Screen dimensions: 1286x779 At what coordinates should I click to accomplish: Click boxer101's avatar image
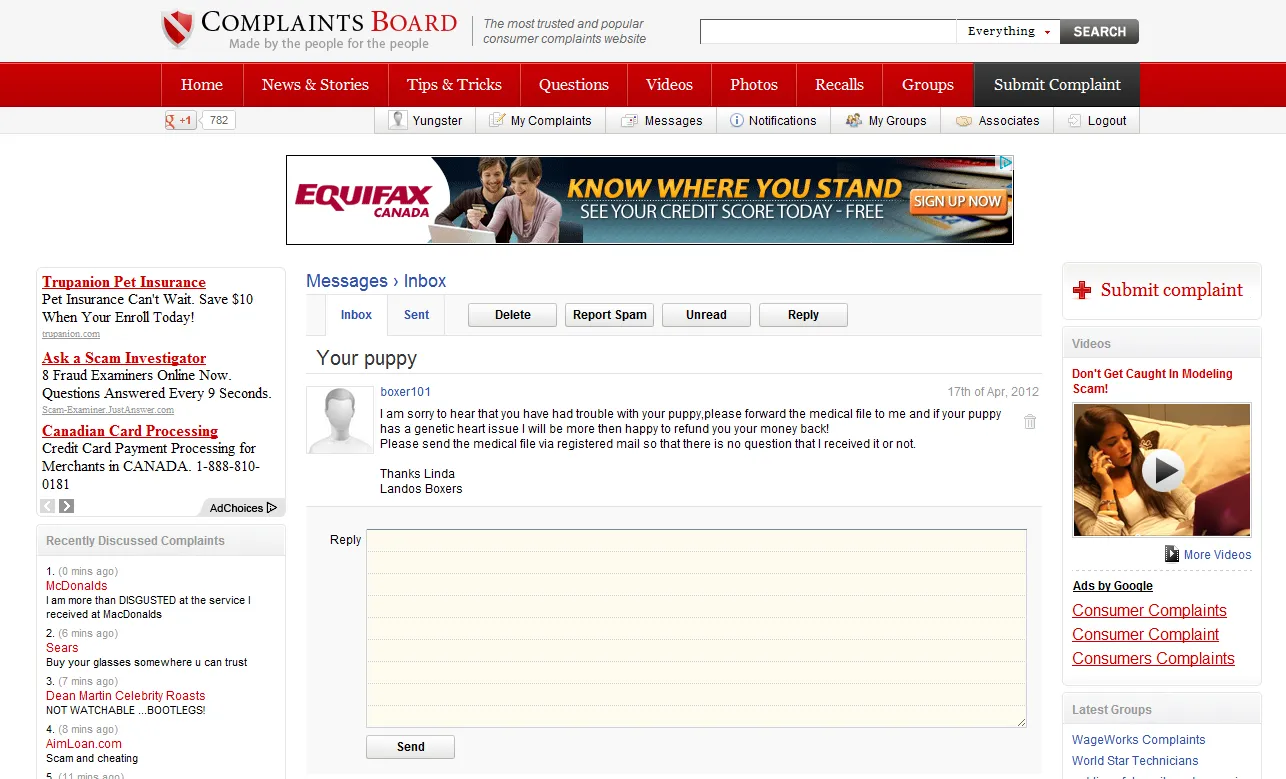[340, 420]
